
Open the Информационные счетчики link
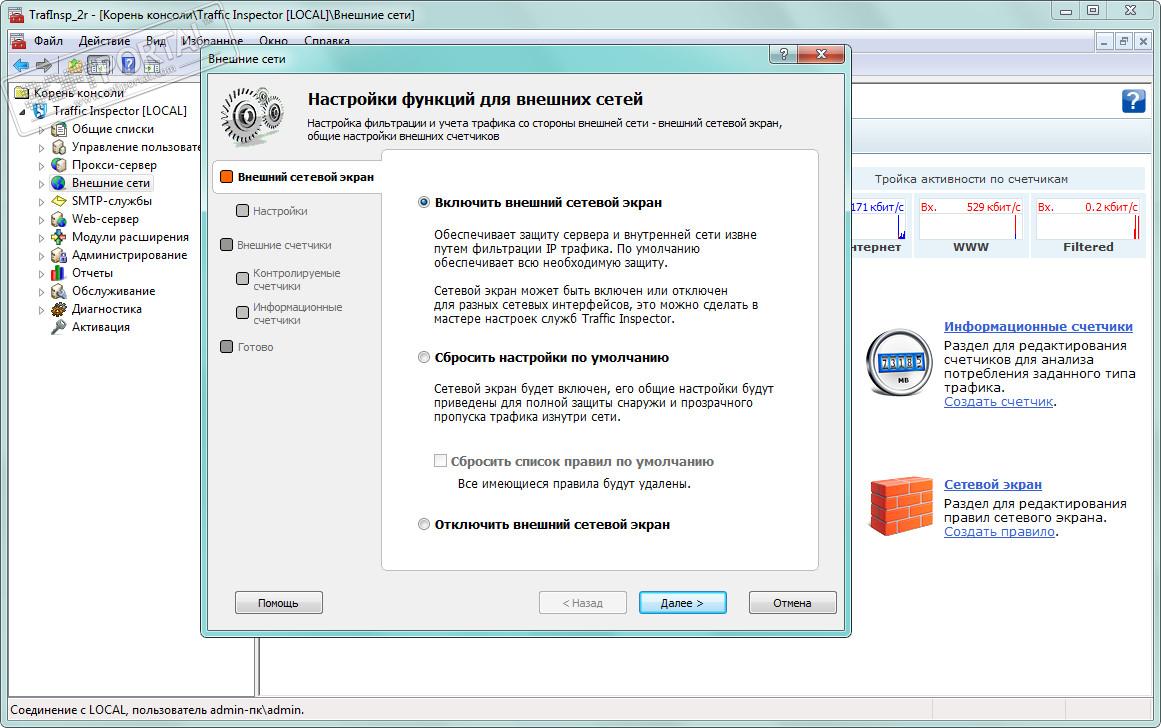[1038, 327]
